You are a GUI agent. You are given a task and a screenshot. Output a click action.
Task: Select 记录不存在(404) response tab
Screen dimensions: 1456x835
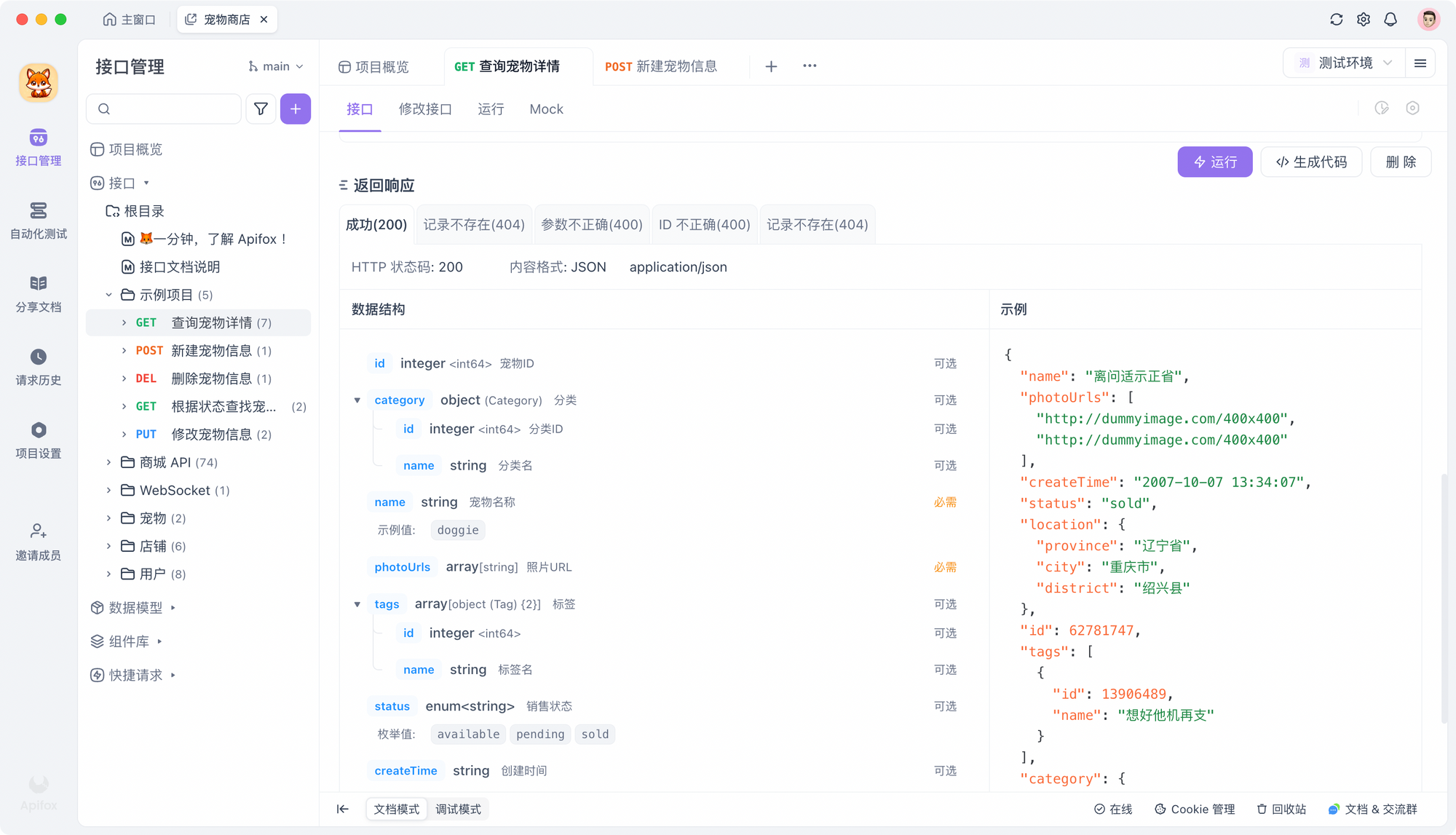(x=474, y=224)
